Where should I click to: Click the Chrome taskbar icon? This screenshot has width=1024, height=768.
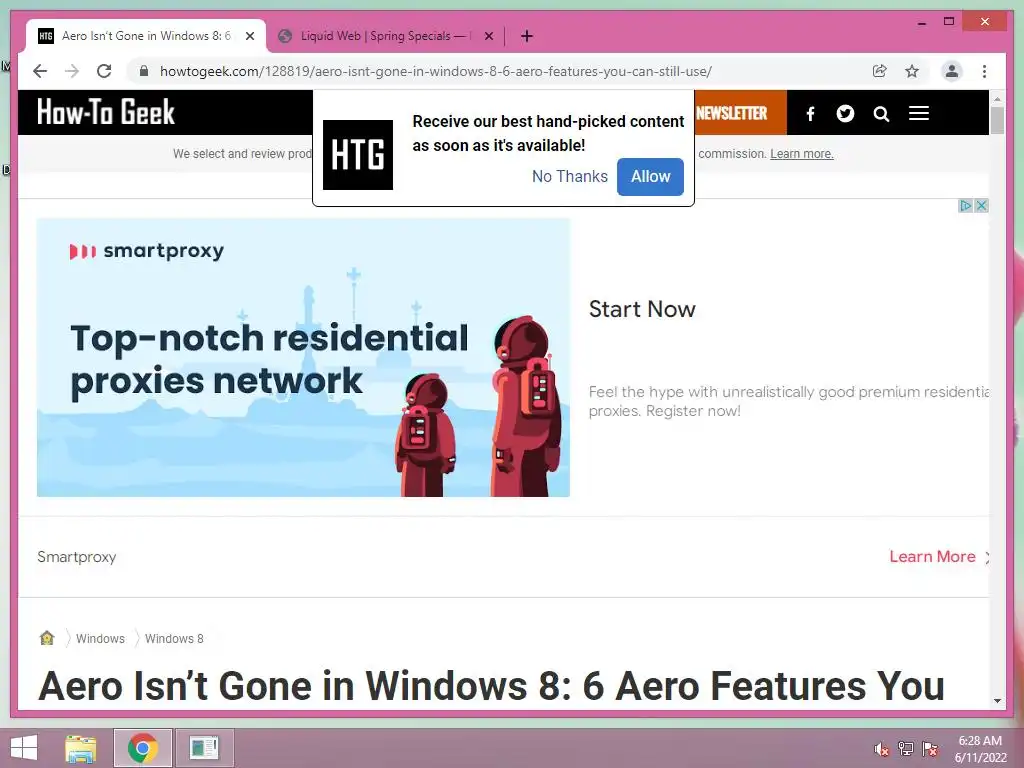point(142,748)
